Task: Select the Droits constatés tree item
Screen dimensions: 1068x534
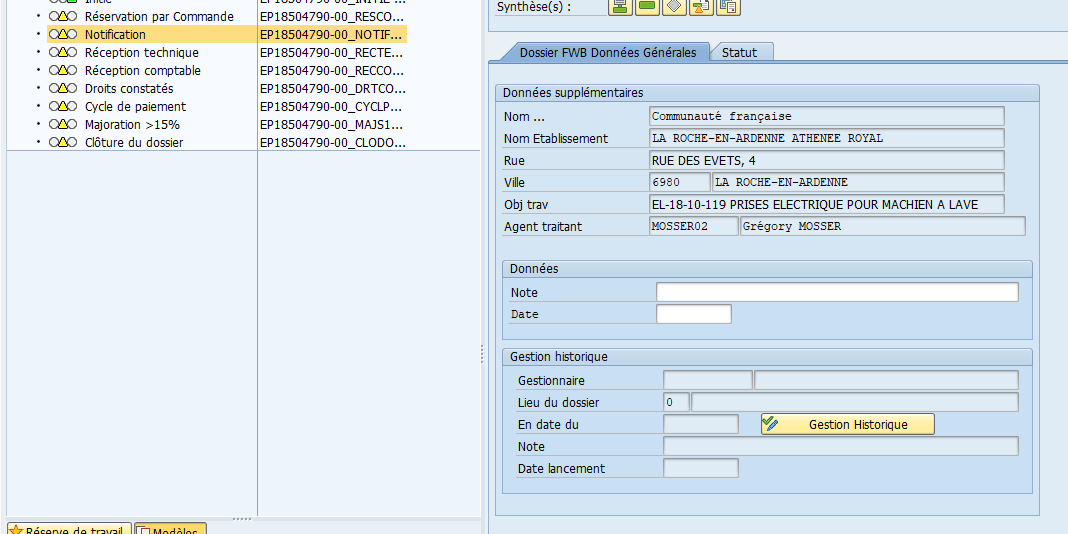Action: tap(129, 89)
